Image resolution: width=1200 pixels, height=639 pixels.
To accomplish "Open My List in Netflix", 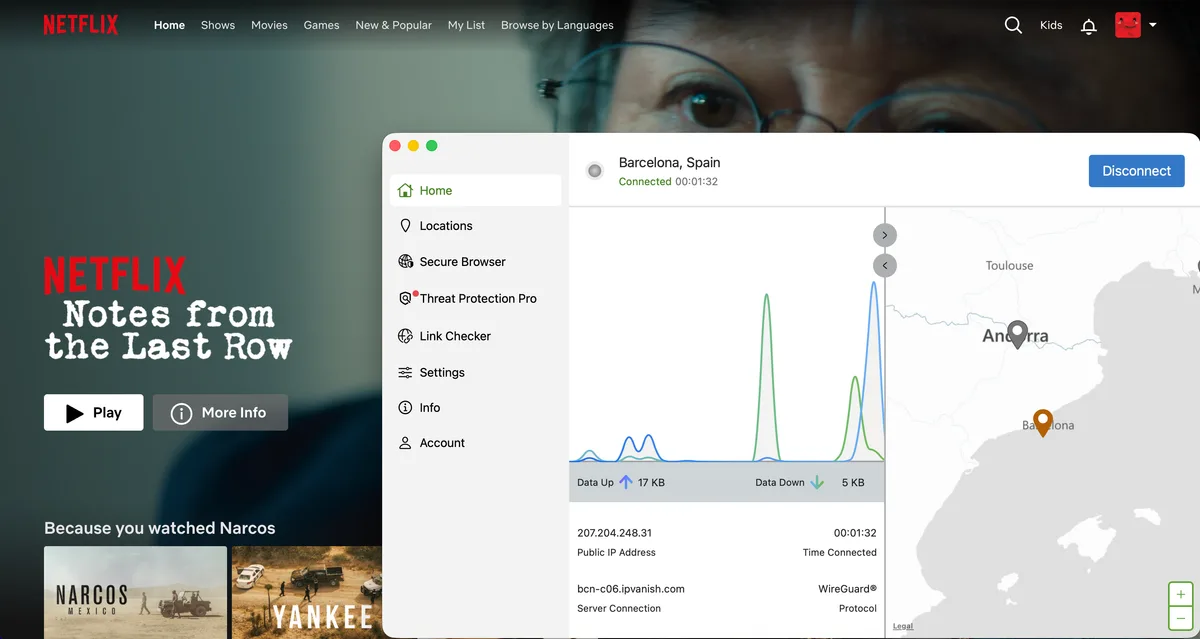I will point(466,25).
